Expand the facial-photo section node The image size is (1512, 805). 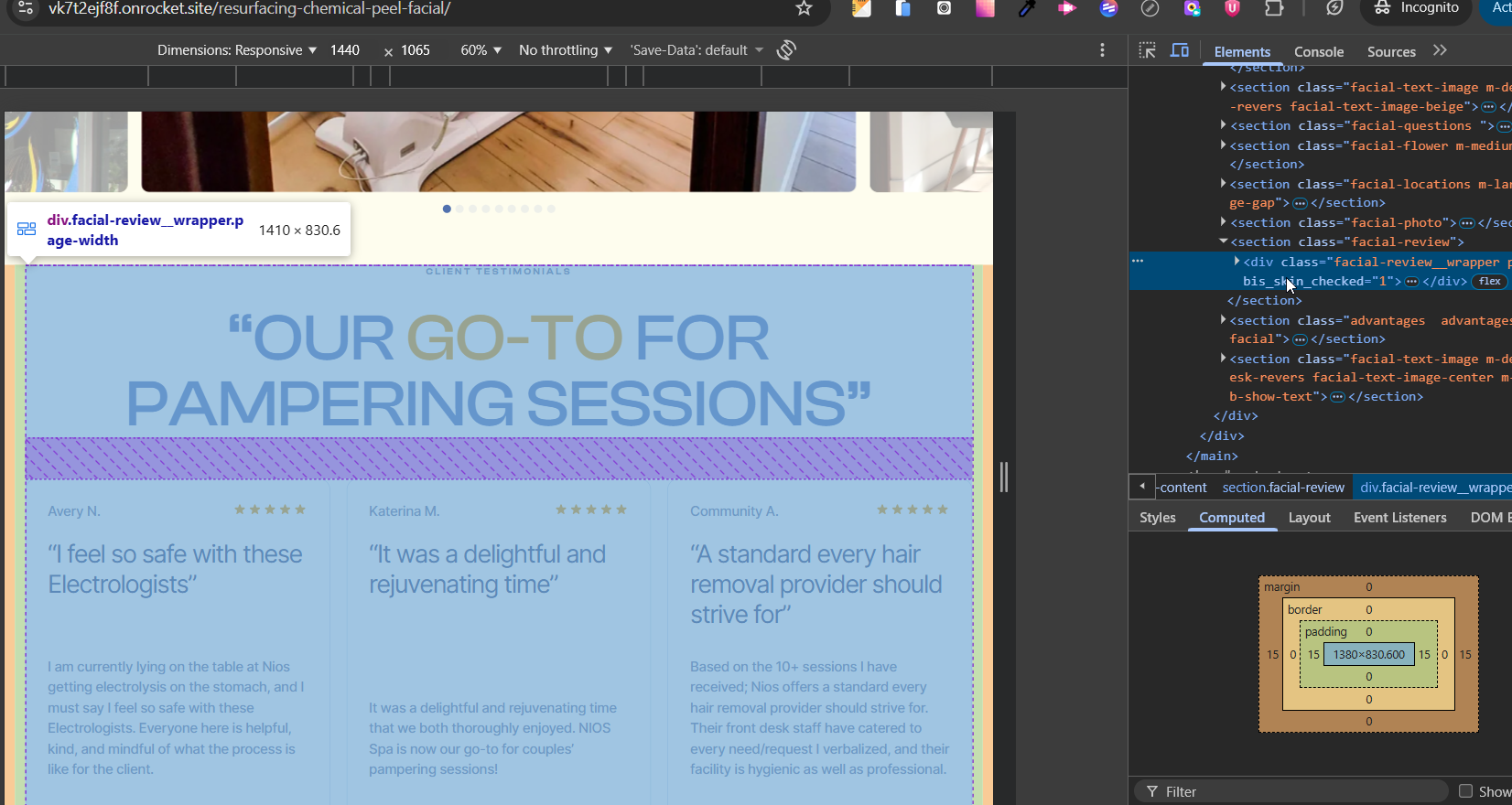click(1223, 222)
